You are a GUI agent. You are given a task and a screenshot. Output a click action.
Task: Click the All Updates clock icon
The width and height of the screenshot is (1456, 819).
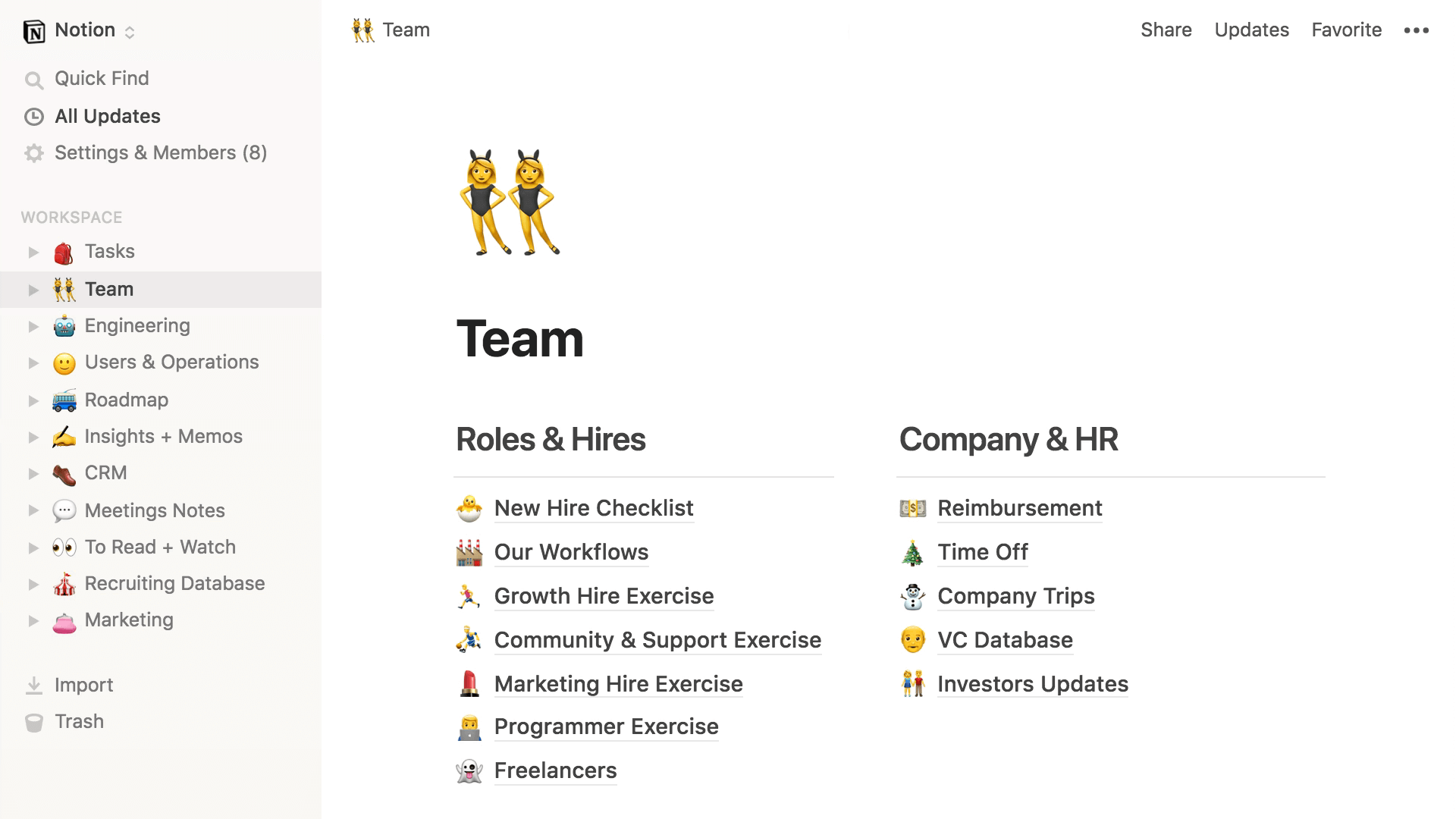click(35, 115)
